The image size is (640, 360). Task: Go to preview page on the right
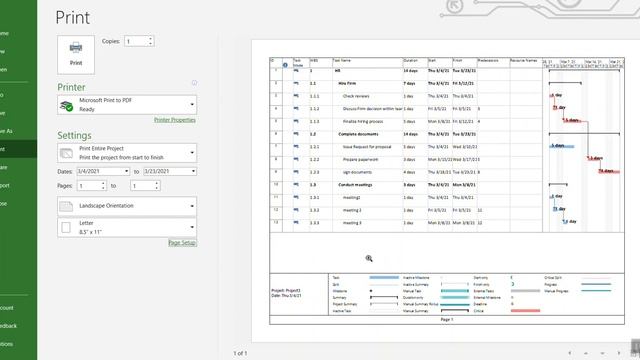point(619,353)
